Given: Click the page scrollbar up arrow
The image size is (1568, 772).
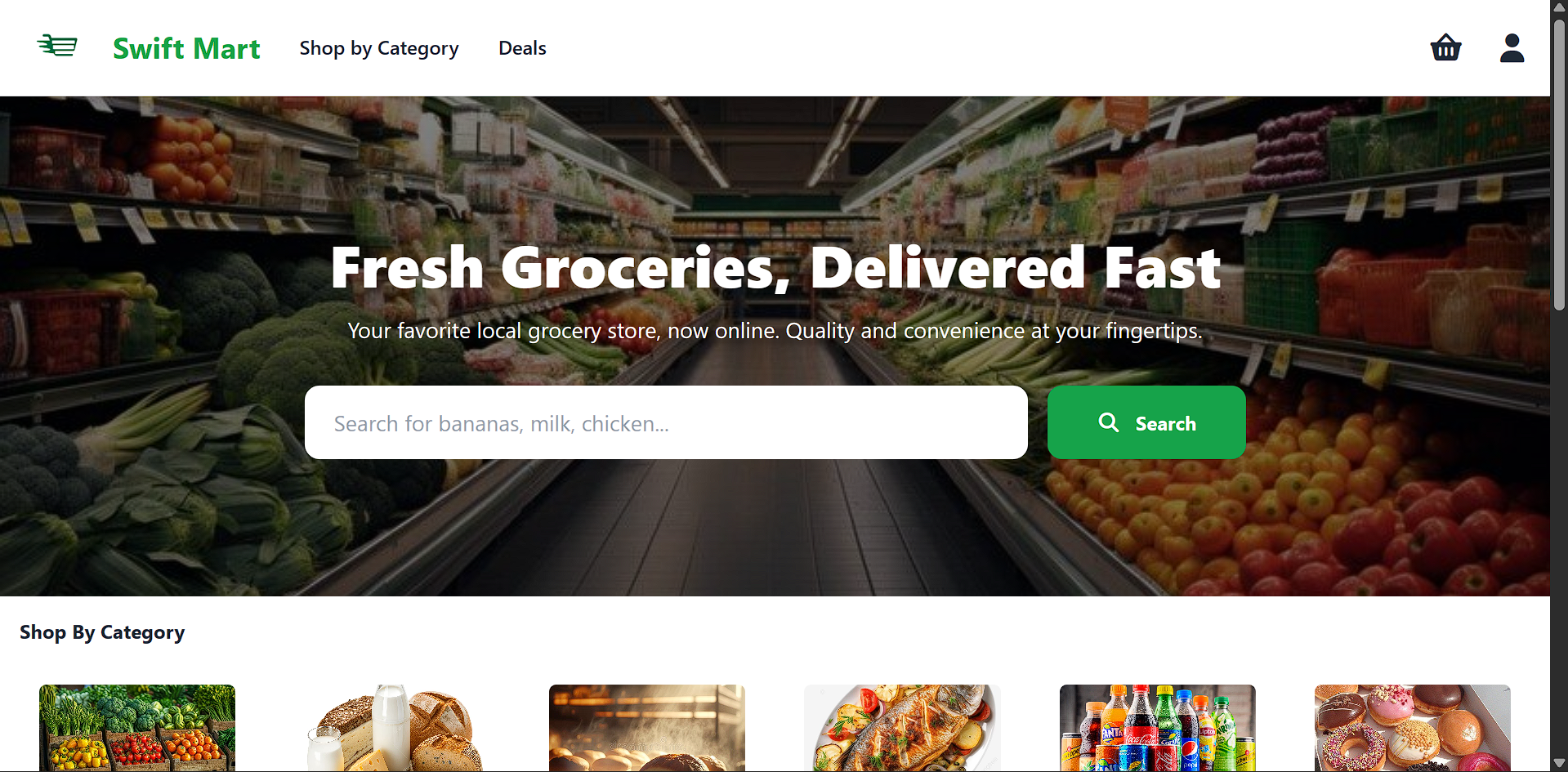Looking at the screenshot, I should (1559, 7).
